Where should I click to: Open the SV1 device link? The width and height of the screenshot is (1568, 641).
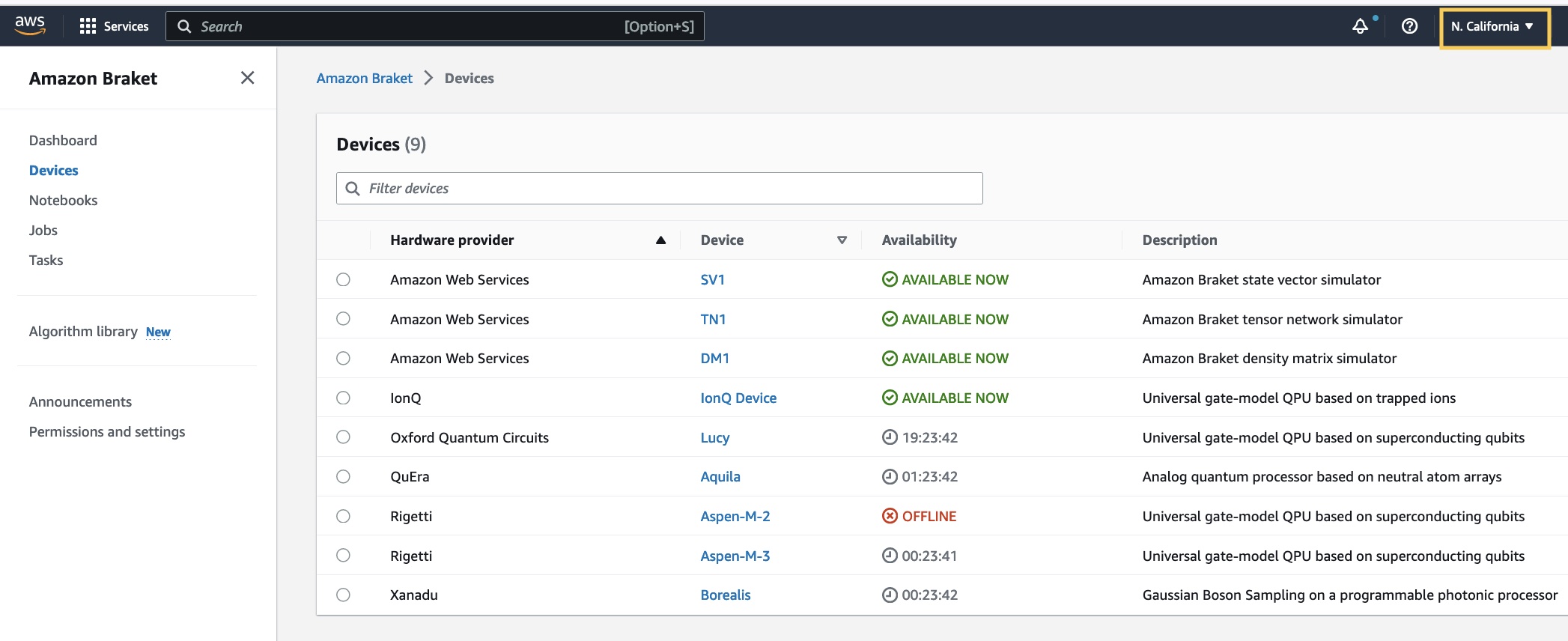pyautogui.click(x=713, y=279)
